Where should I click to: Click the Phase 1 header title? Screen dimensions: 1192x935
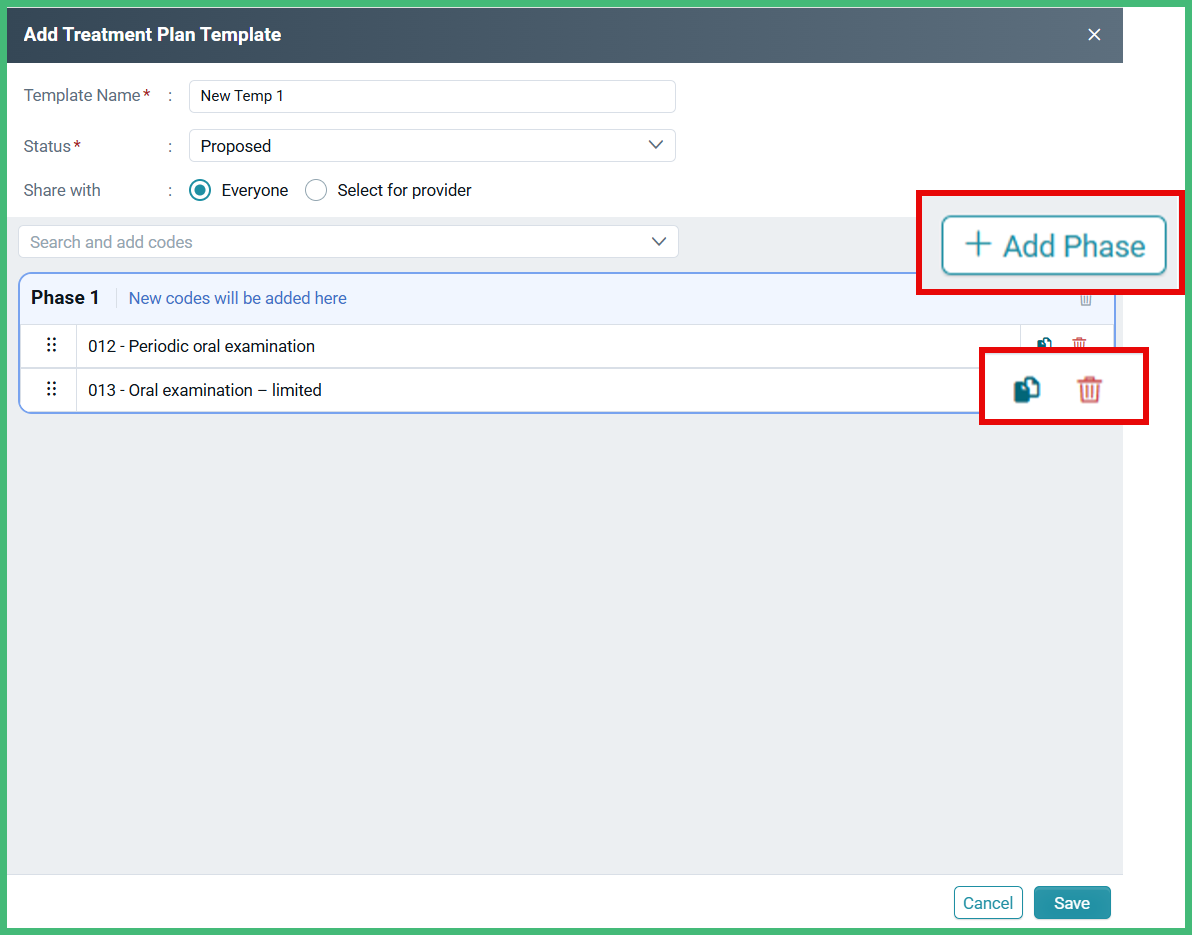(x=65, y=298)
